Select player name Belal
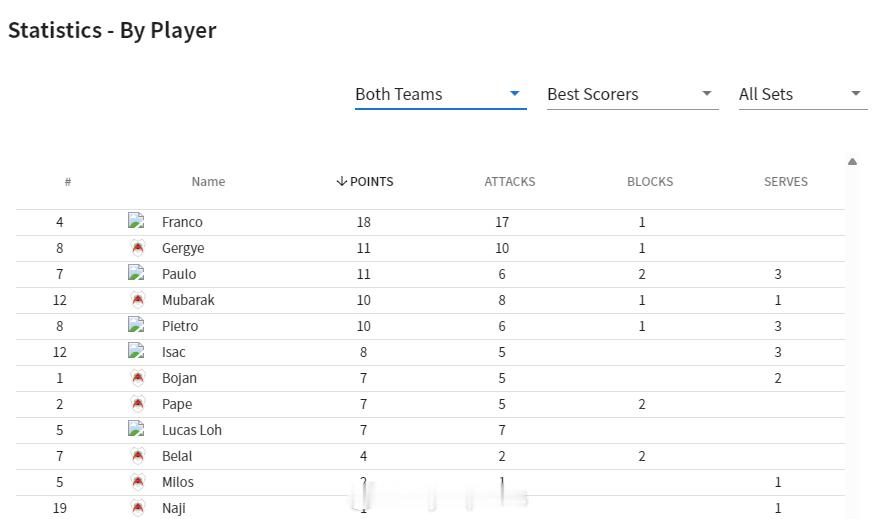 click(177, 456)
